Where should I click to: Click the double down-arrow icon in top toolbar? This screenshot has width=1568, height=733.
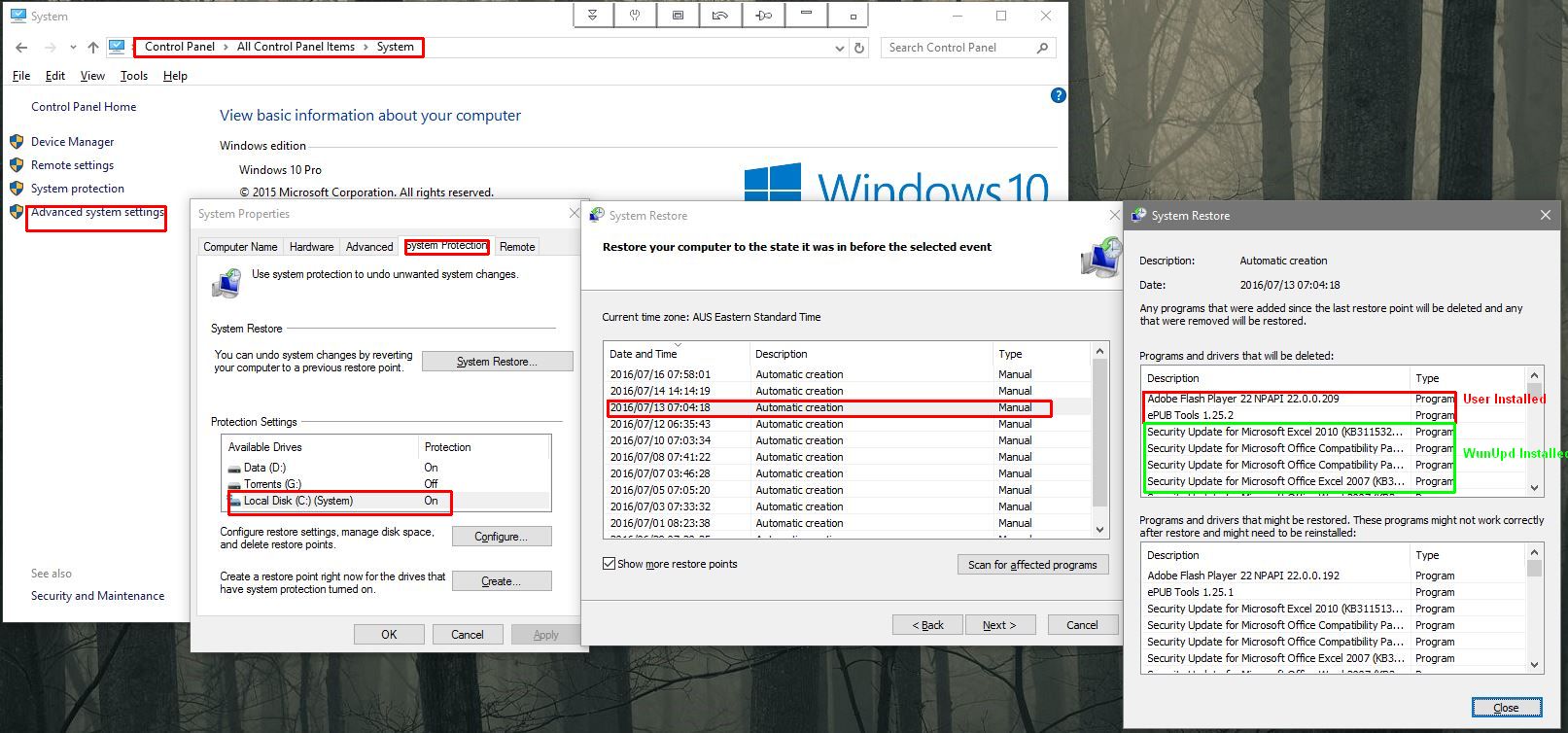click(593, 16)
